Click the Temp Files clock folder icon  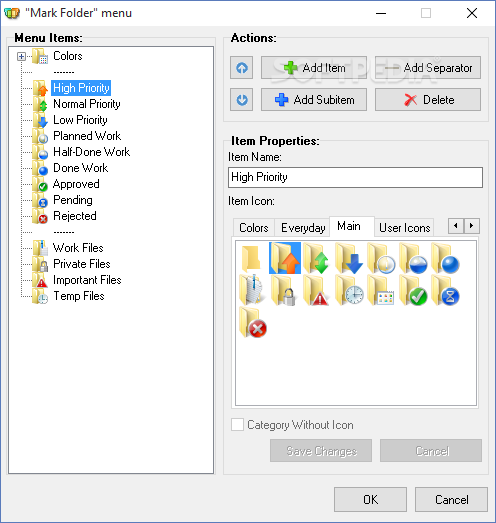click(40, 296)
